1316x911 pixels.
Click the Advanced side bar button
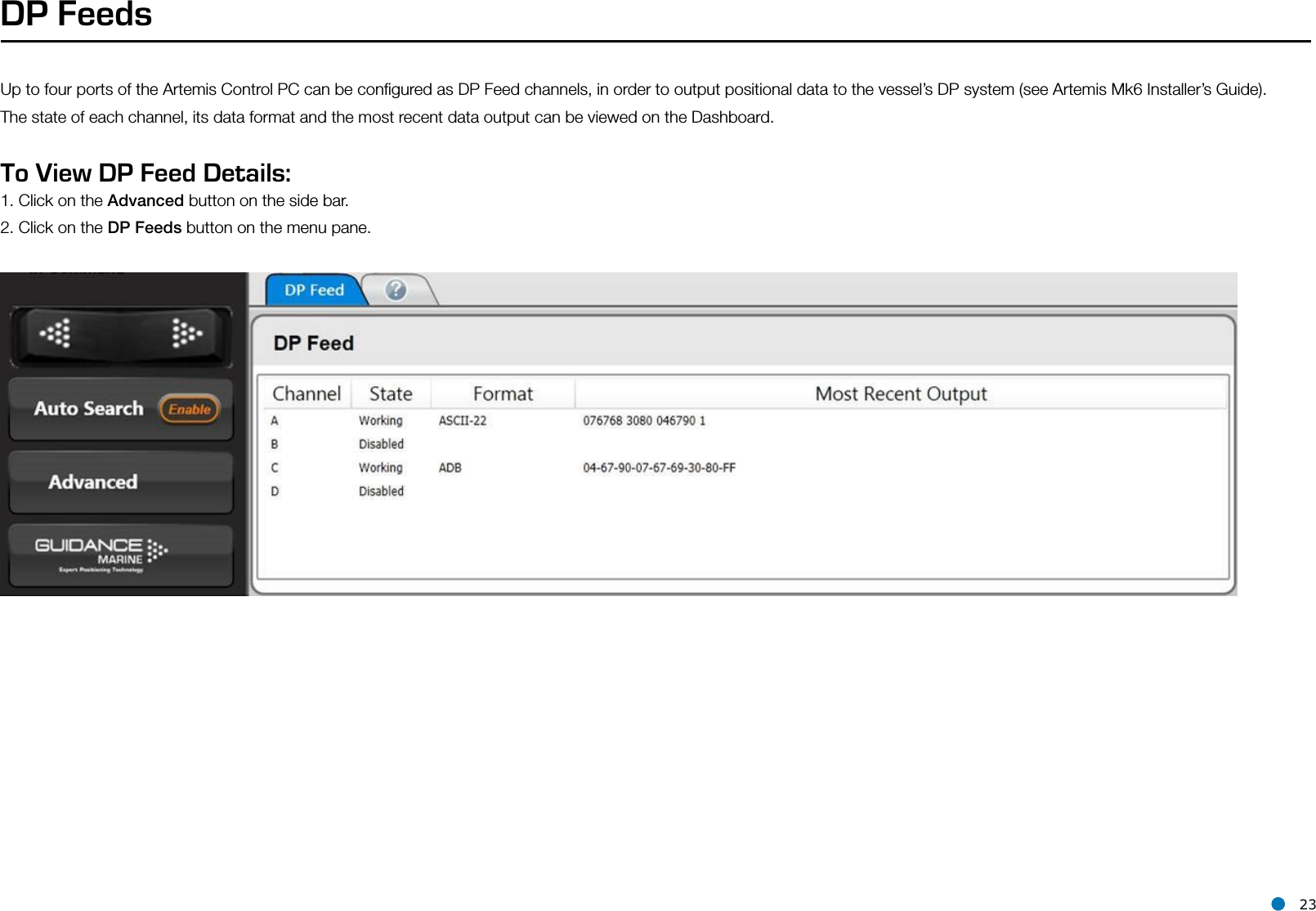click(121, 482)
